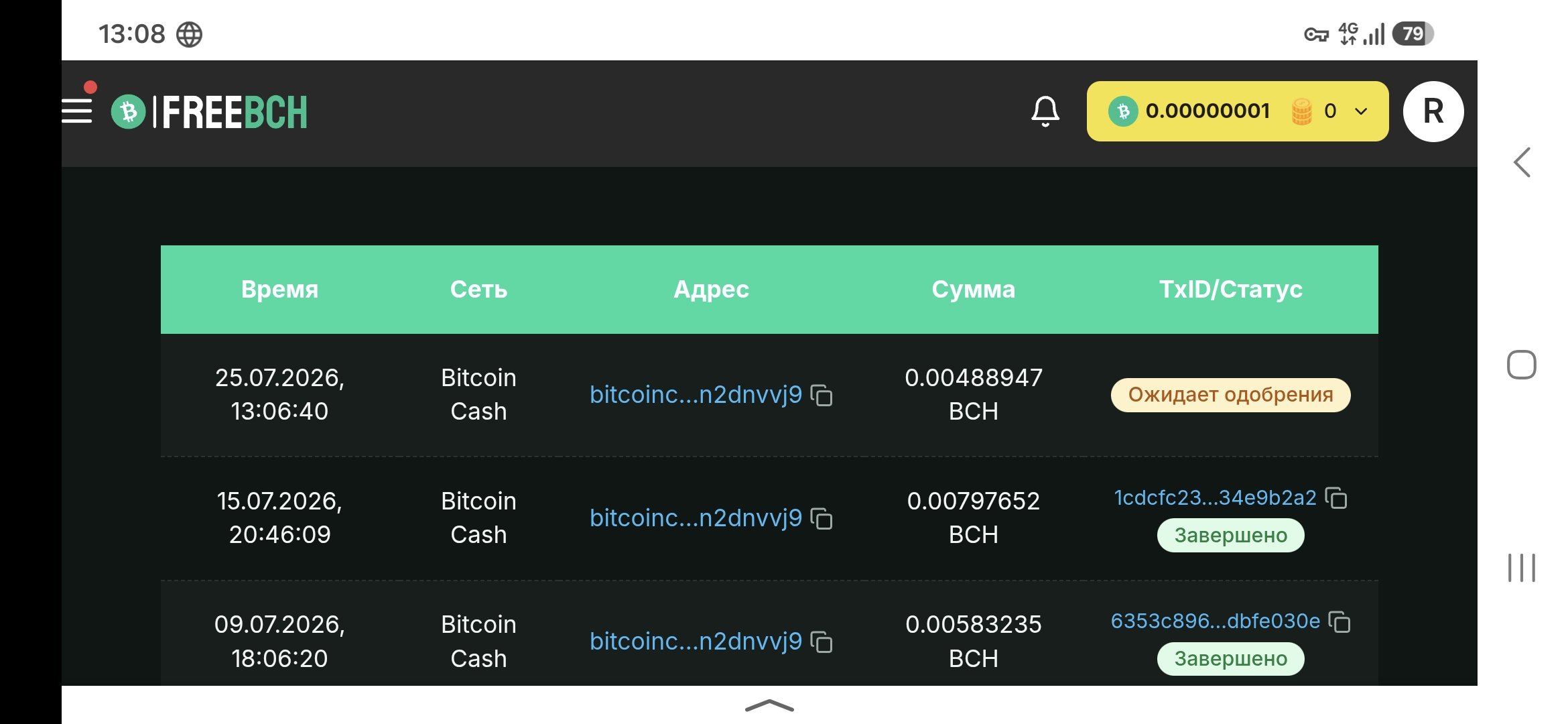Copy the TxID 1cdcfc23...34e9b2a2
The image size is (1568, 724).
tap(1336, 497)
